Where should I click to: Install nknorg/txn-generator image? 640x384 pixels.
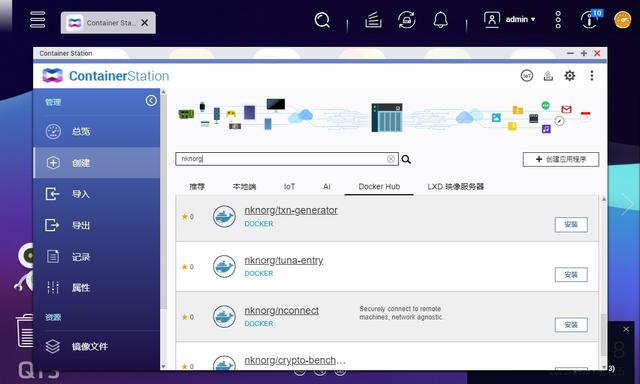pos(571,224)
